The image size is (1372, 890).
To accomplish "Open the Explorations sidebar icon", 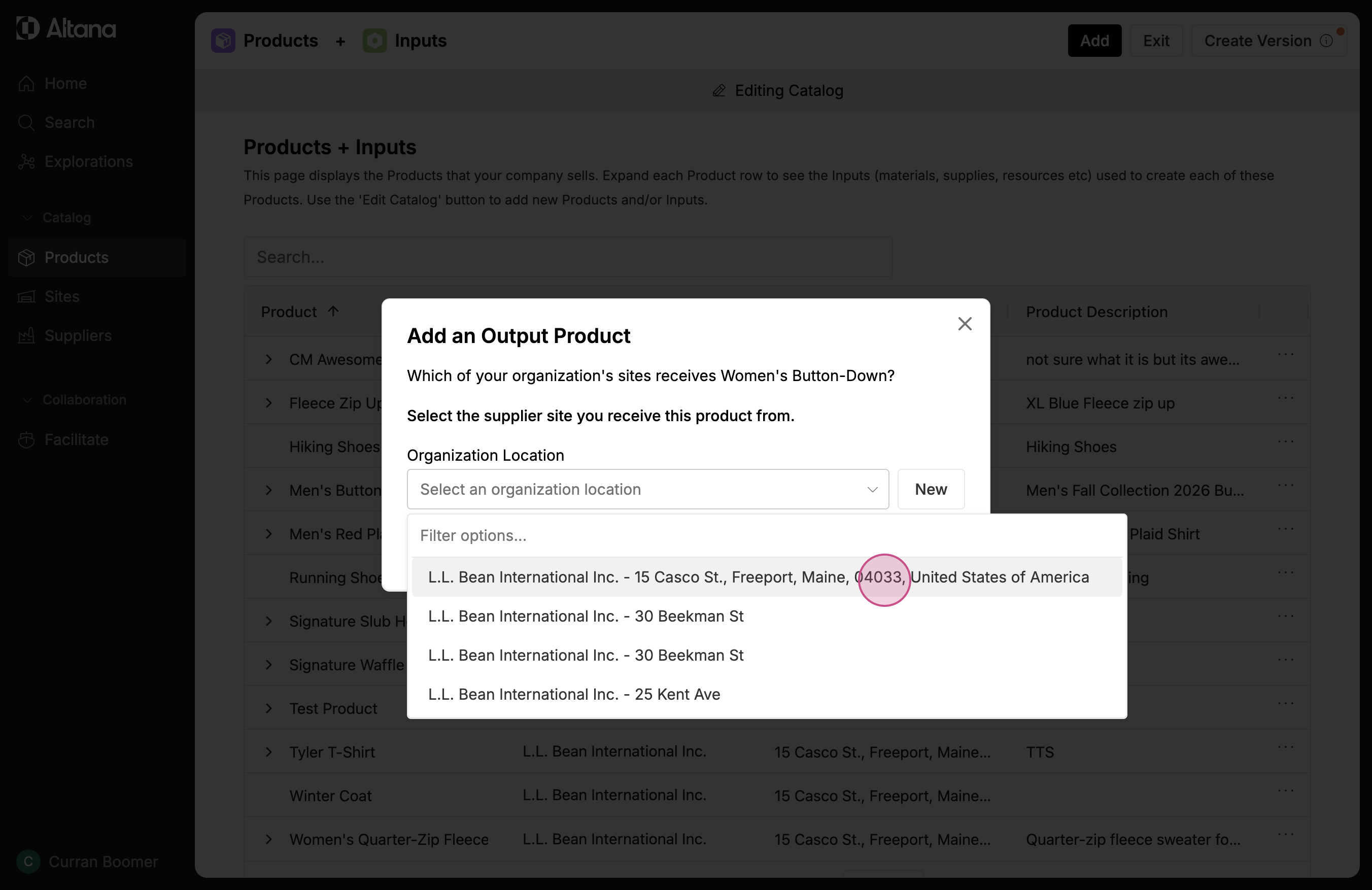I will [26, 162].
